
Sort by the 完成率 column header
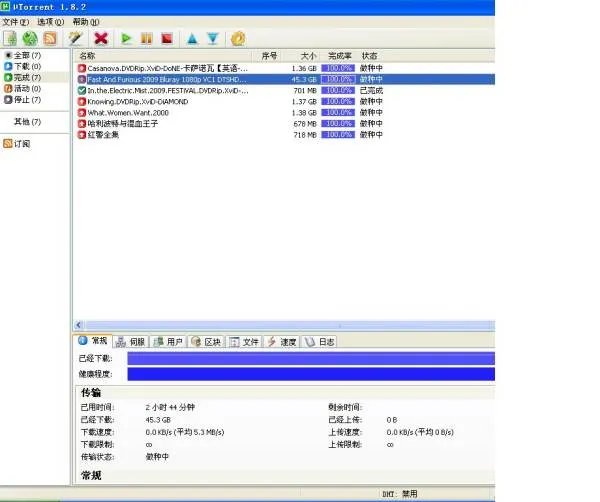coord(340,56)
